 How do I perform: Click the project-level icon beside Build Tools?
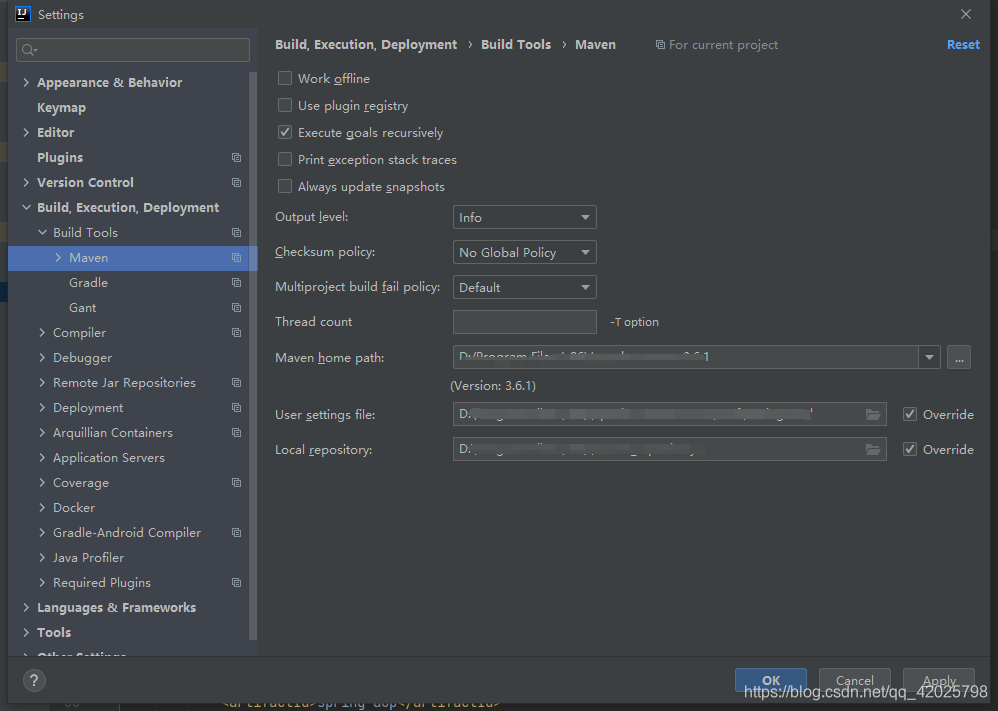click(236, 232)
